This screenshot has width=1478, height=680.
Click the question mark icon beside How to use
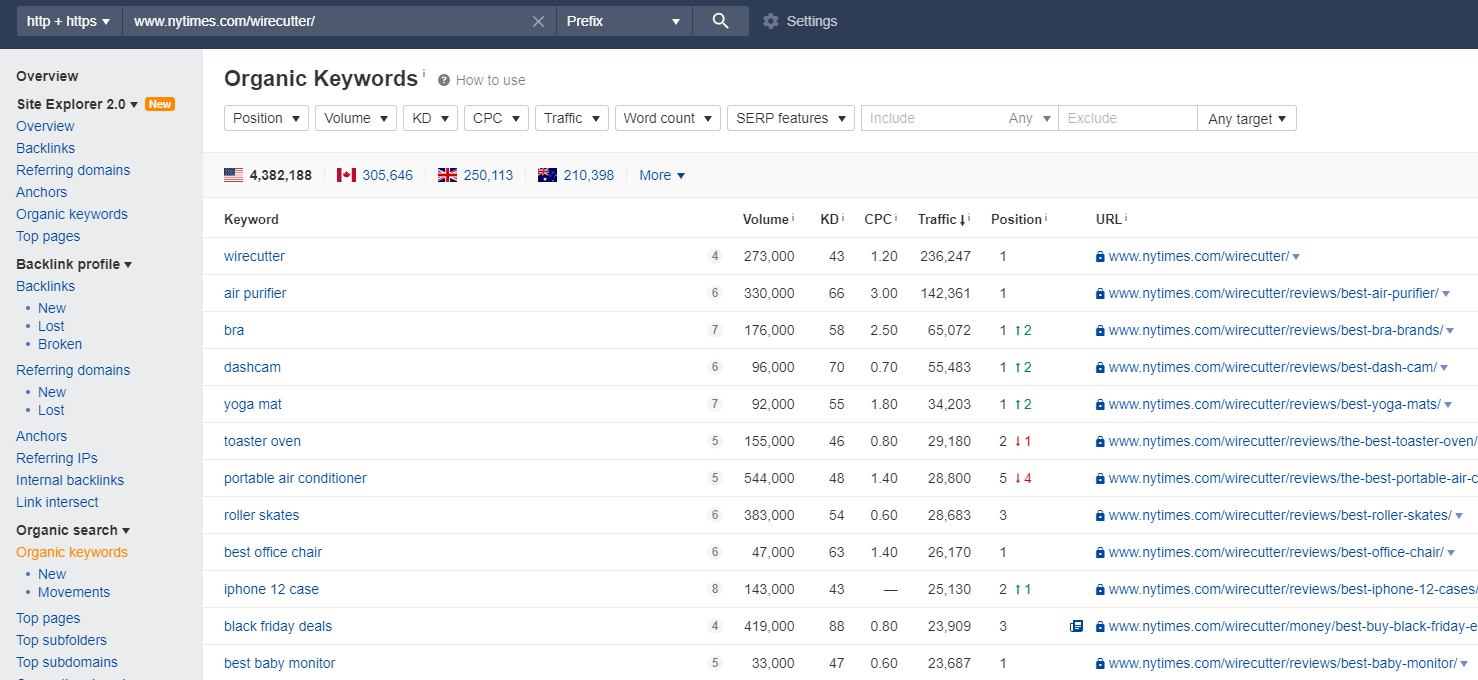444,80
